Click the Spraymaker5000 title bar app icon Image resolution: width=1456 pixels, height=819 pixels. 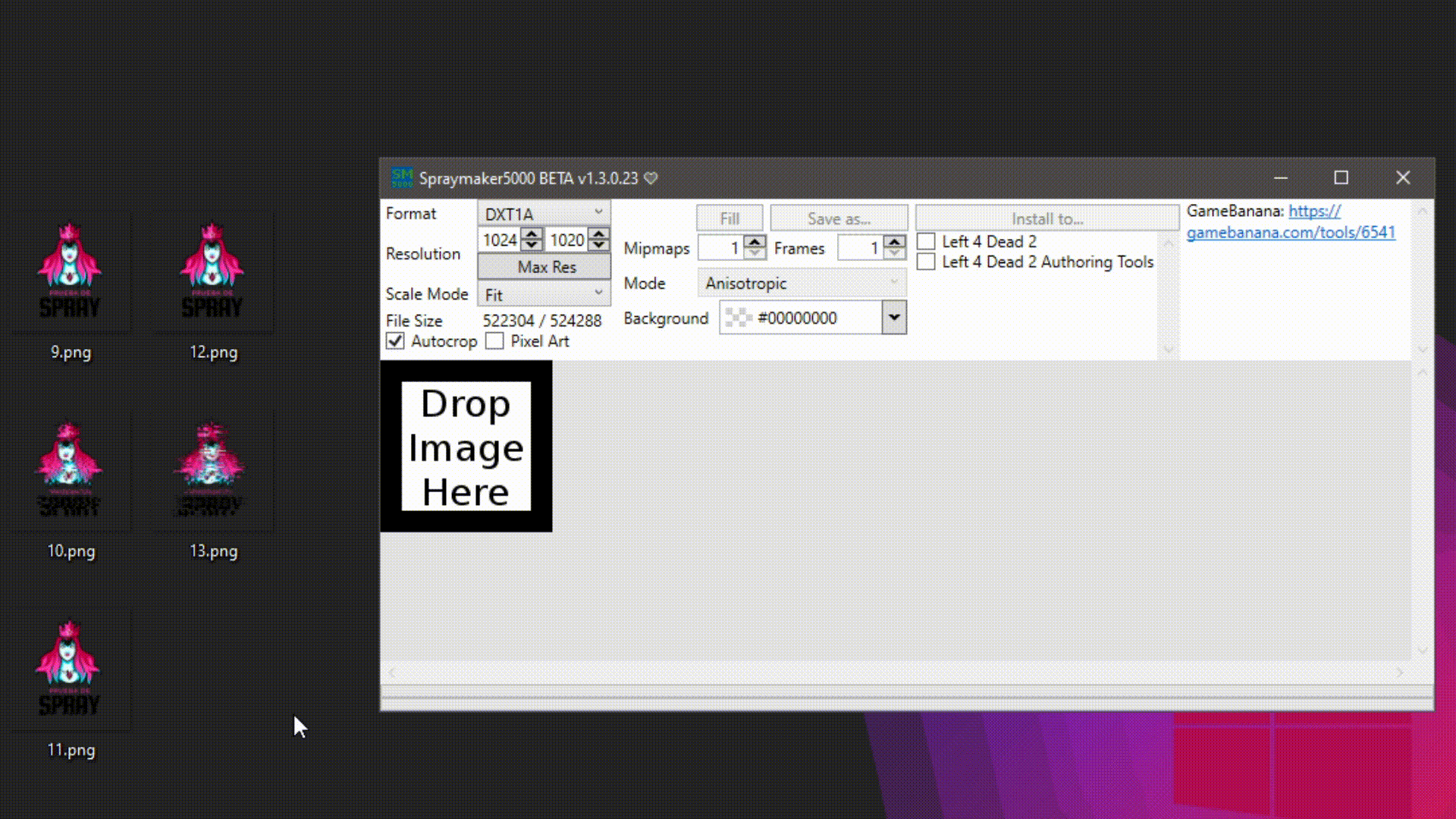tap(402, 177)
